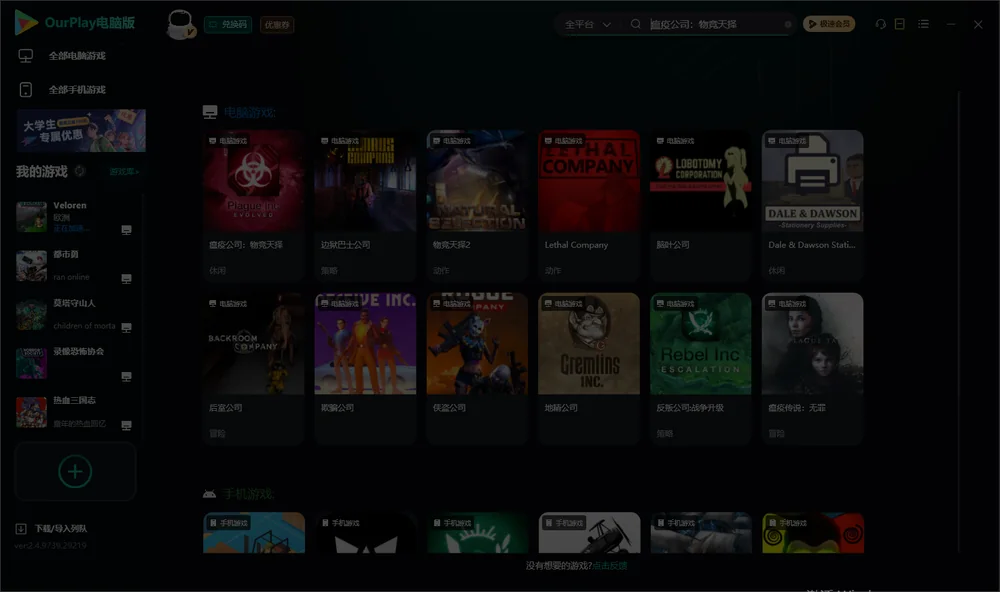Open the main menu list icon
This screenshot has width=1000, height=592.
(923, 24)
